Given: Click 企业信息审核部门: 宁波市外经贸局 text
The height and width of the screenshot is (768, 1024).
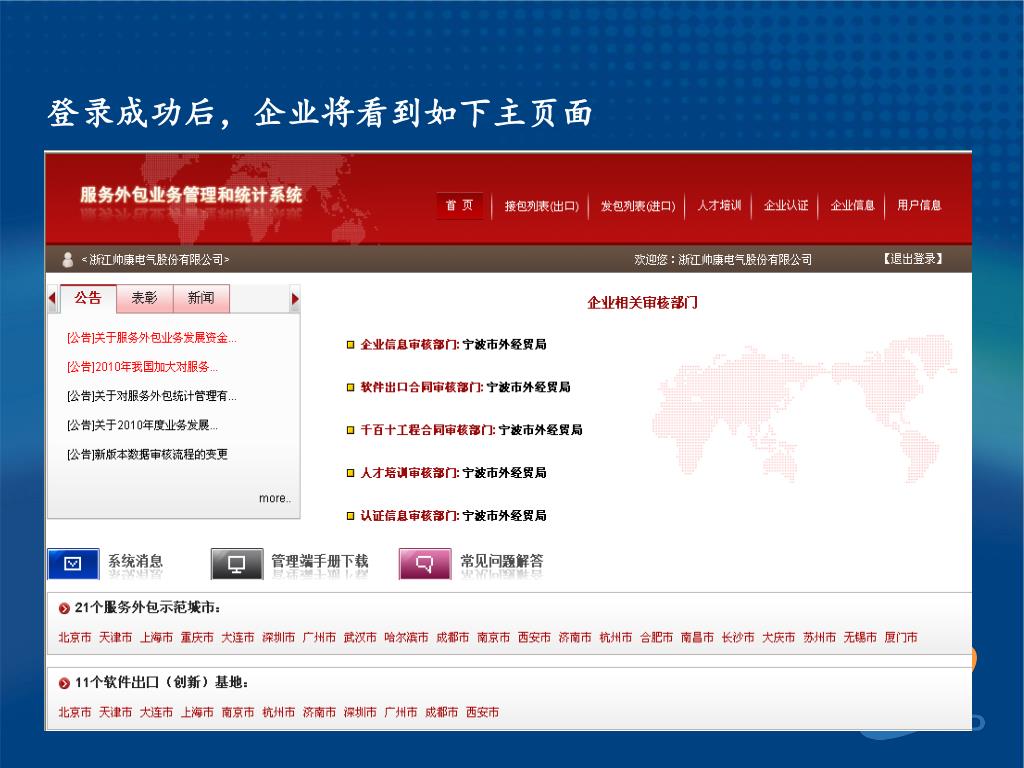Looking at the screenshot, I should pyautogui.click(x=453, y=345).
